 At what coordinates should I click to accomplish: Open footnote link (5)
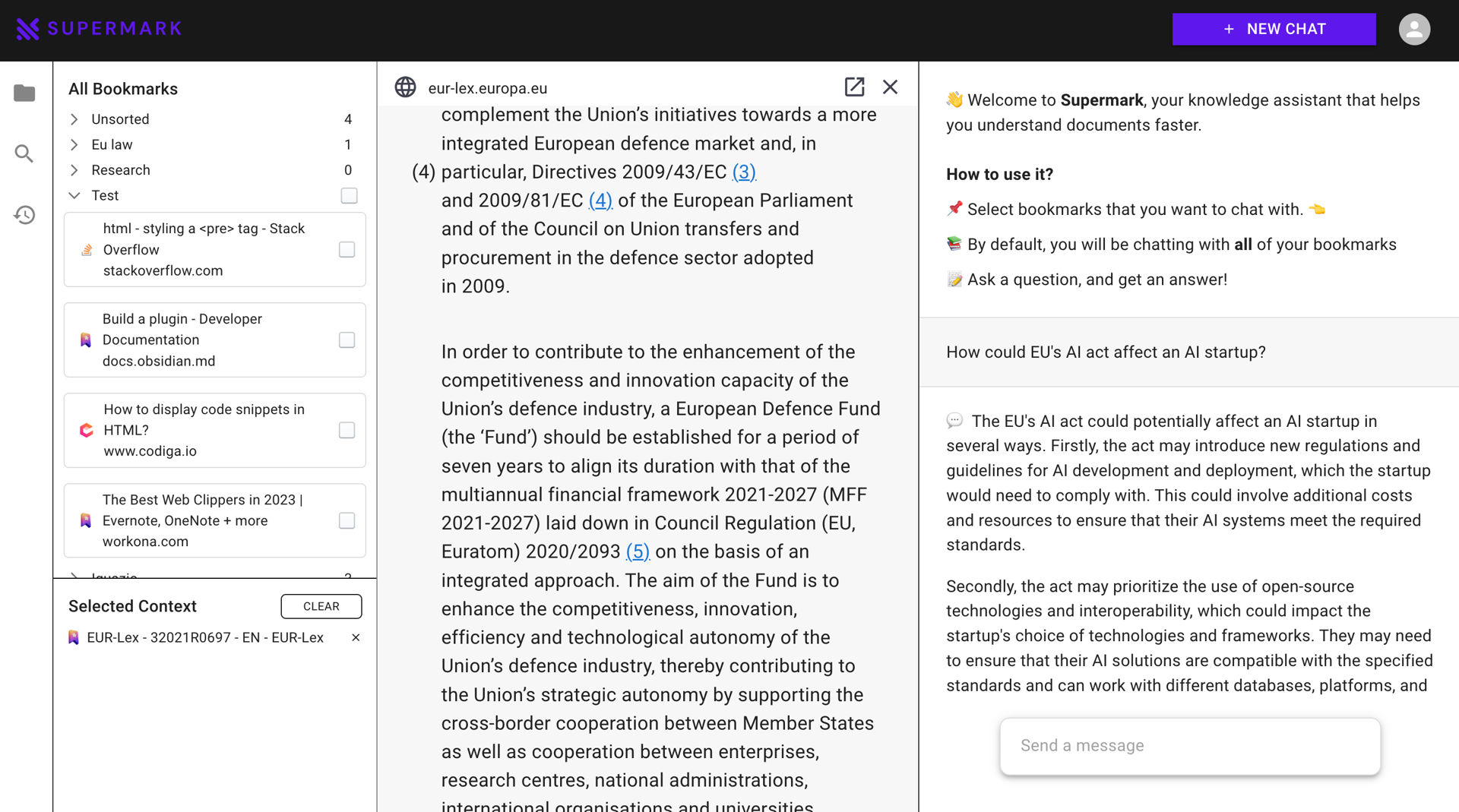pyautogui.click(x=638, y=552)
